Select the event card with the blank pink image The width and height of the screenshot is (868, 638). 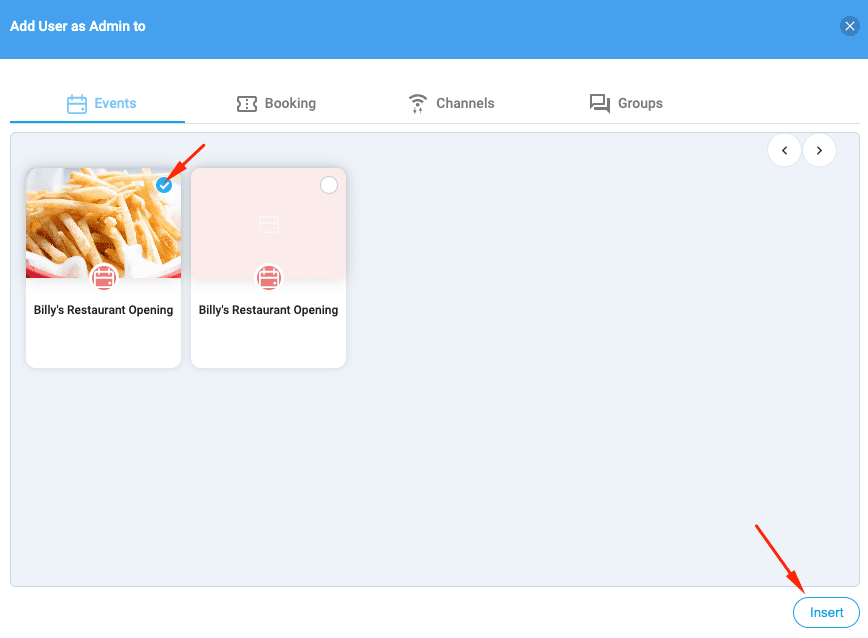pyautogui.click(x=329, y=185)
